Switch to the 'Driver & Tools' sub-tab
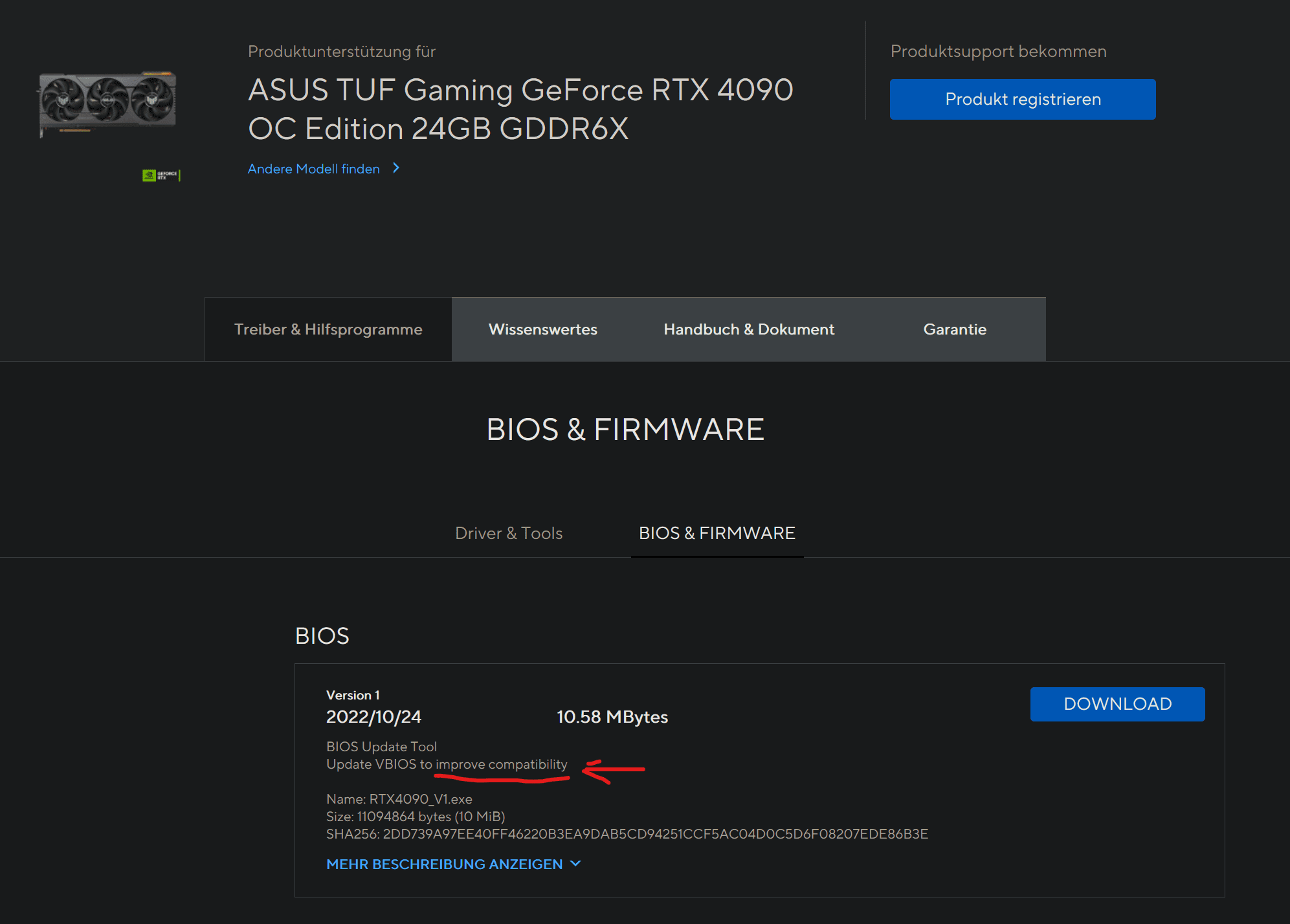This screenshot has height=924, width=1290. coord(509,533)
